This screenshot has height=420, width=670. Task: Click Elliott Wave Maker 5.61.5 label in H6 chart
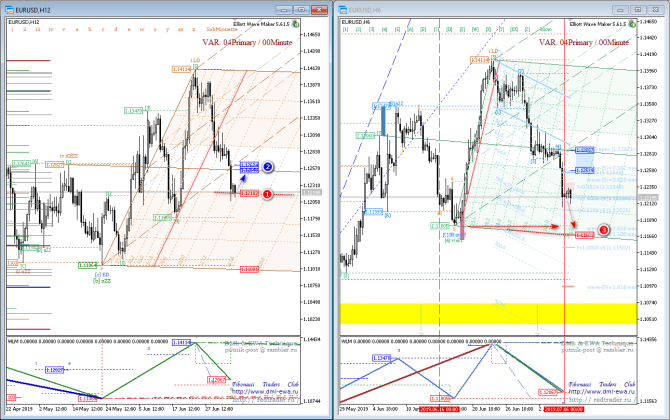pos(598,24)
